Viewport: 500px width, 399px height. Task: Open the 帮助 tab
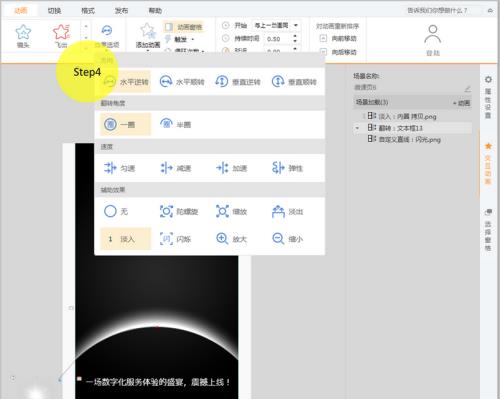click(155, 11)
